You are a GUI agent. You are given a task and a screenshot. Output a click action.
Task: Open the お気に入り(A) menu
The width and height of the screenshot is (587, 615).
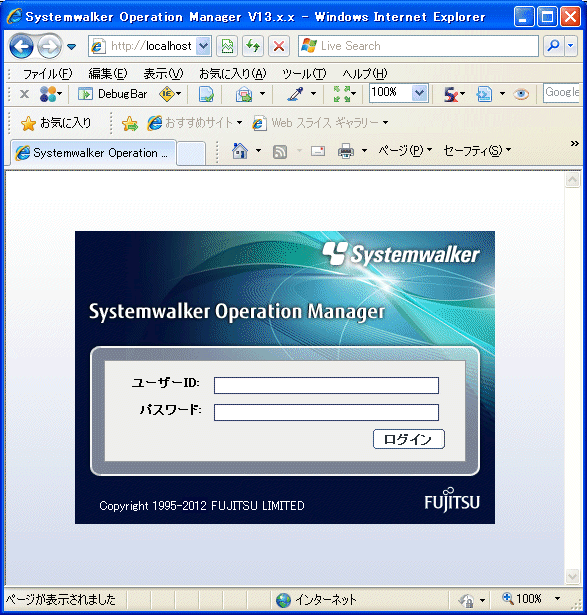[233, 73]
